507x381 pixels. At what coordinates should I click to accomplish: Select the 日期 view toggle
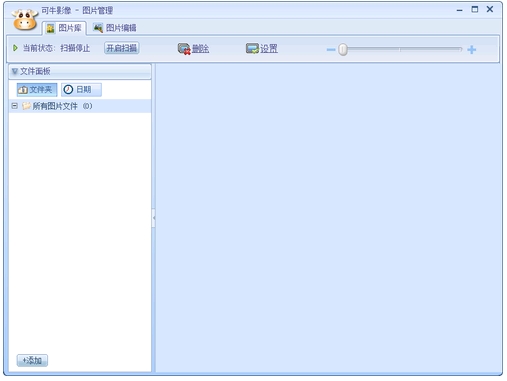tap(81, 90)
